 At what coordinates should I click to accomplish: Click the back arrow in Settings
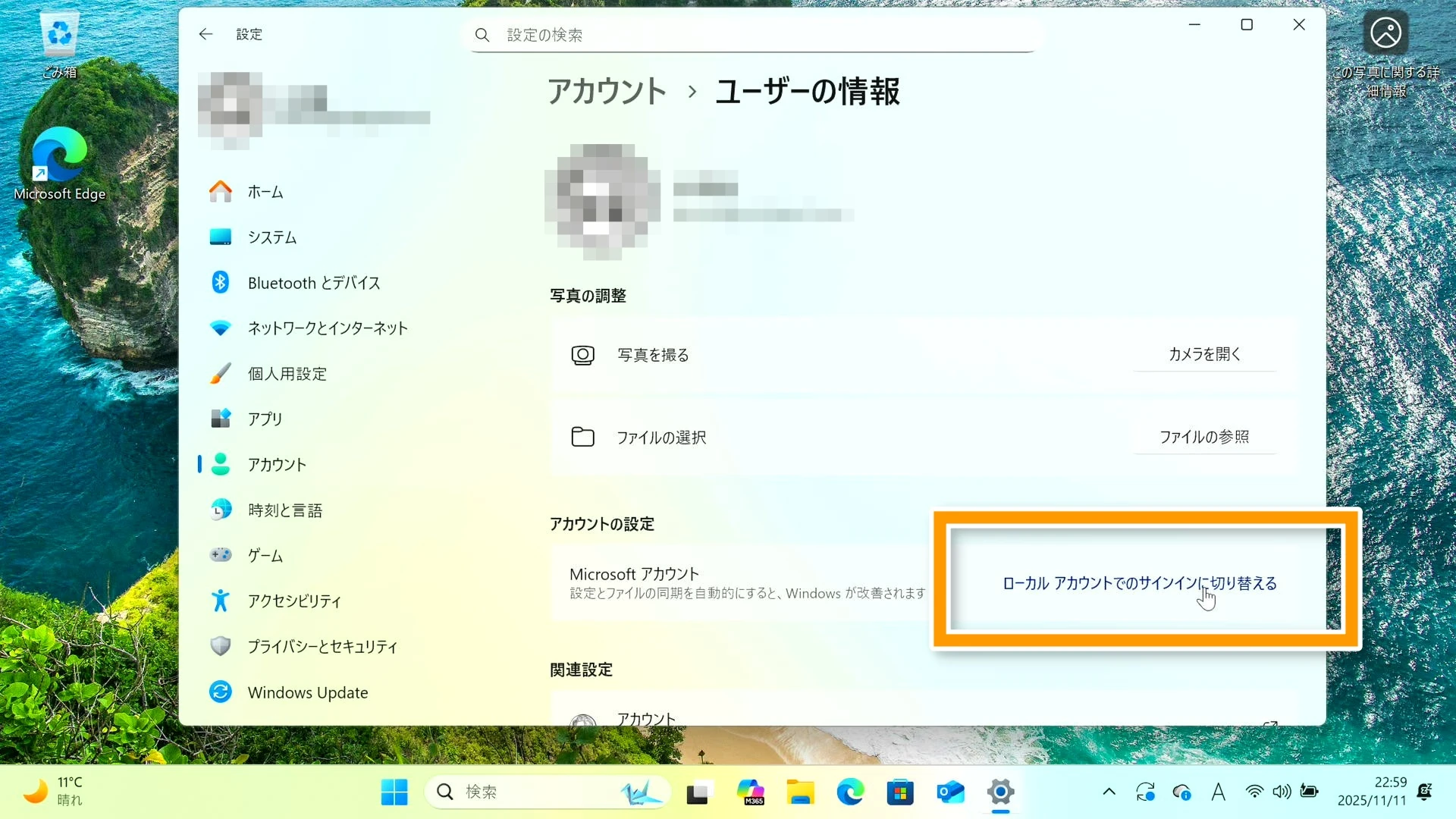(x=206, y=34)
